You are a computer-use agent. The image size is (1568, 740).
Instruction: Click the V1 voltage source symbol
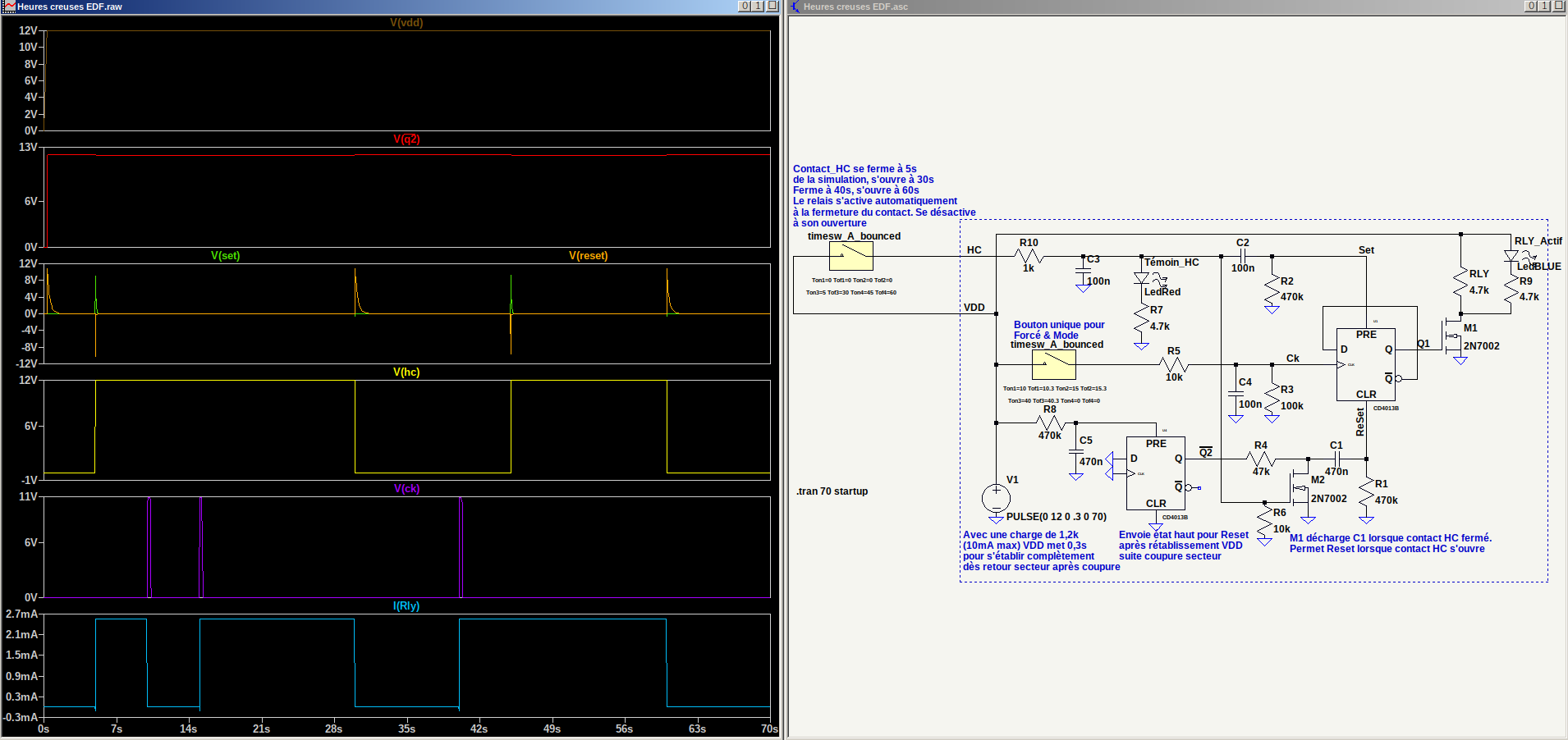996,497
